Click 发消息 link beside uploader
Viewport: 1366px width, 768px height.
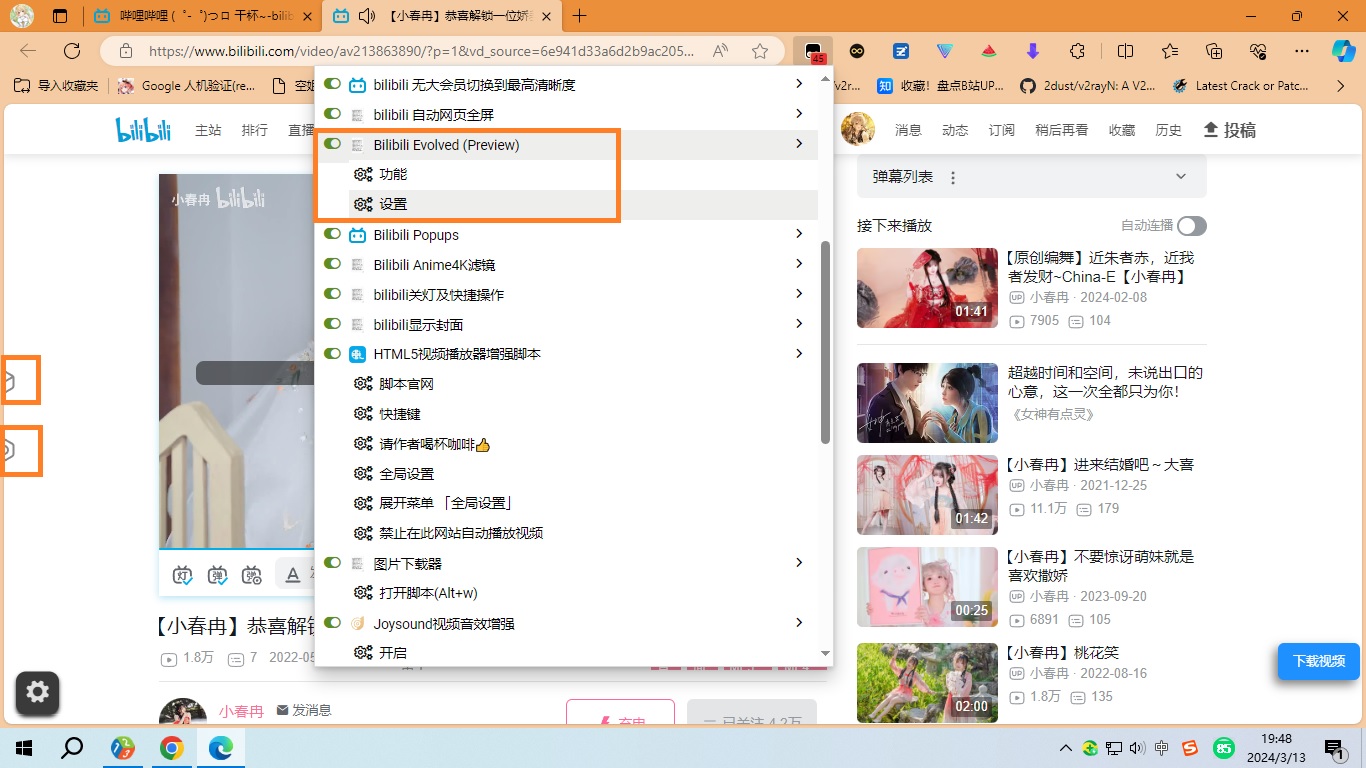point(304,710)
